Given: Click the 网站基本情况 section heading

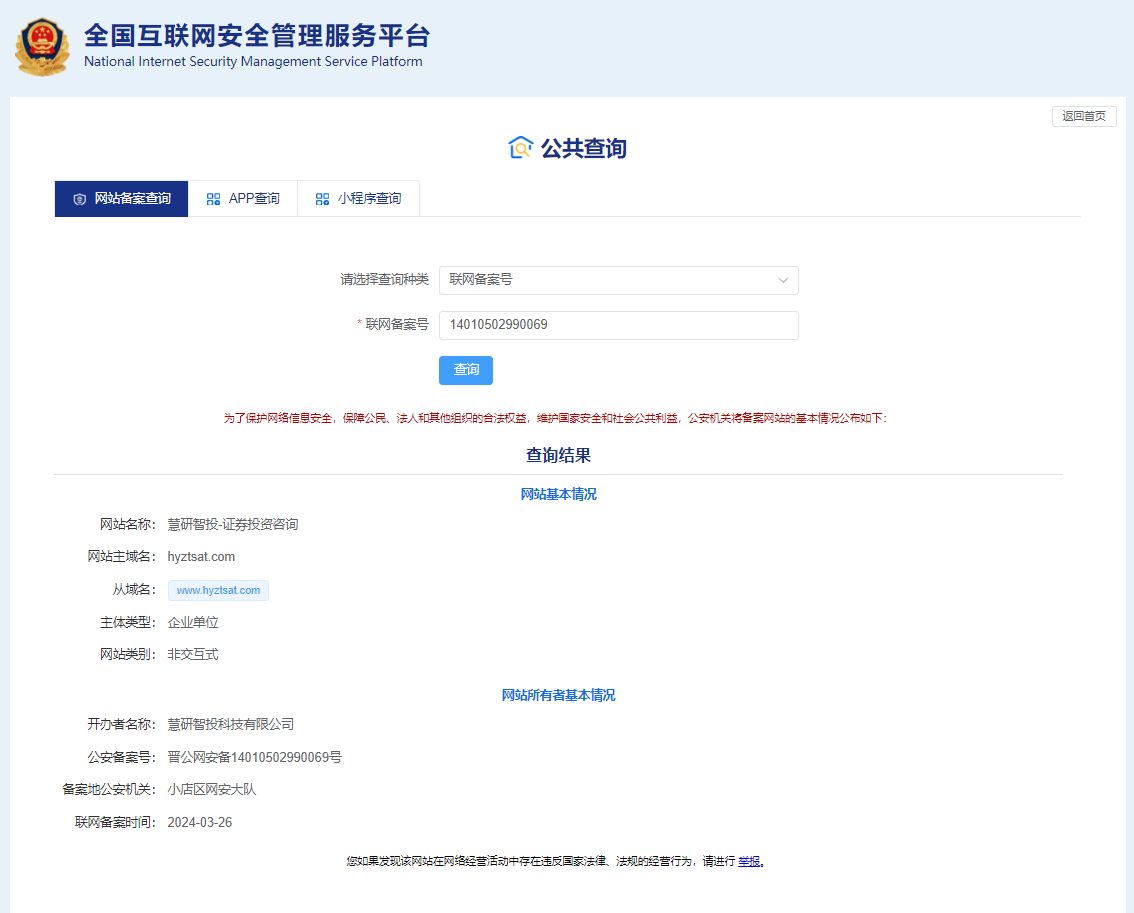Looking at the screenshot, I should tap(558, 494).
